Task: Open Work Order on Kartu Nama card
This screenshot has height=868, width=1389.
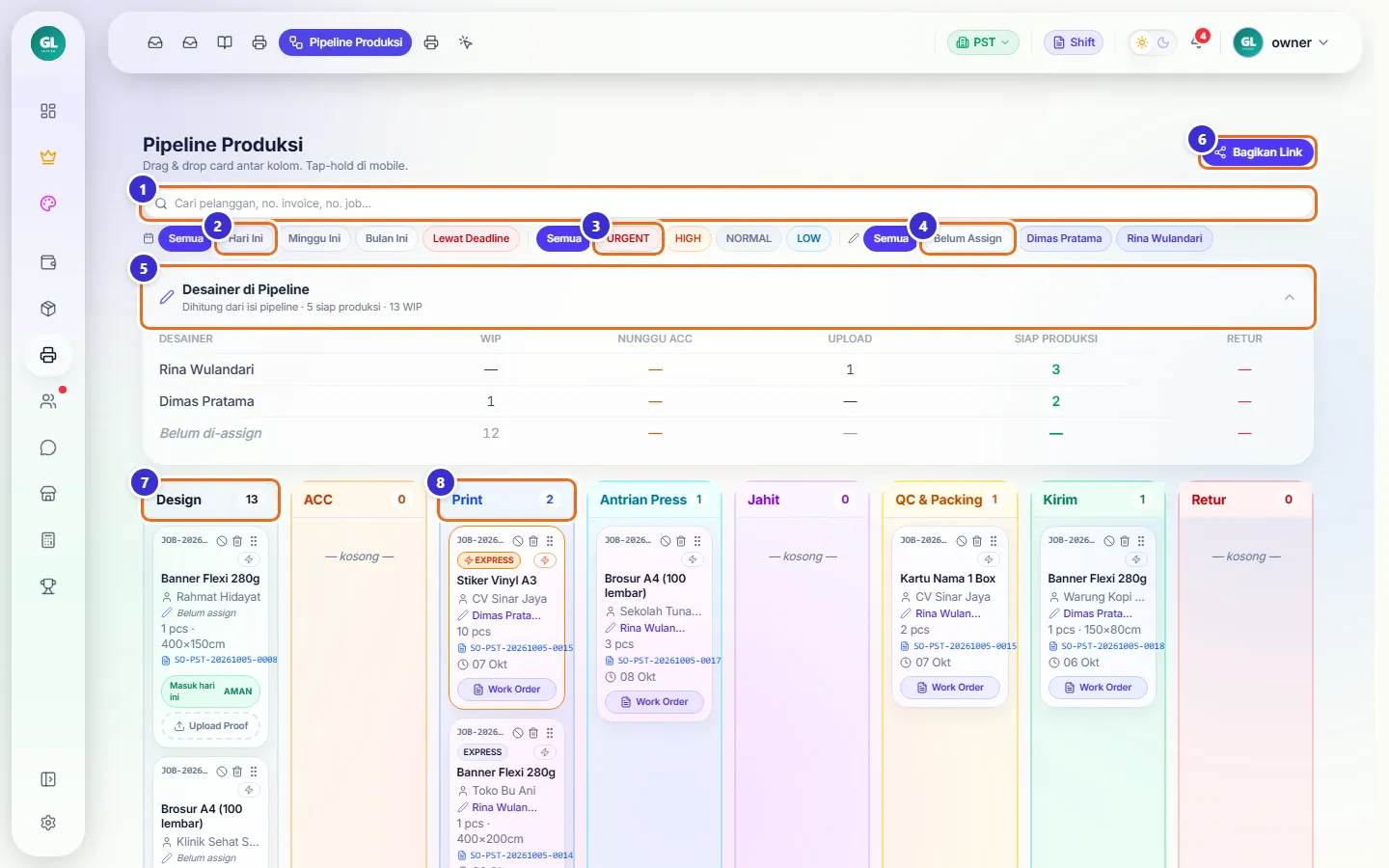Action: click(x=950, y=688)
